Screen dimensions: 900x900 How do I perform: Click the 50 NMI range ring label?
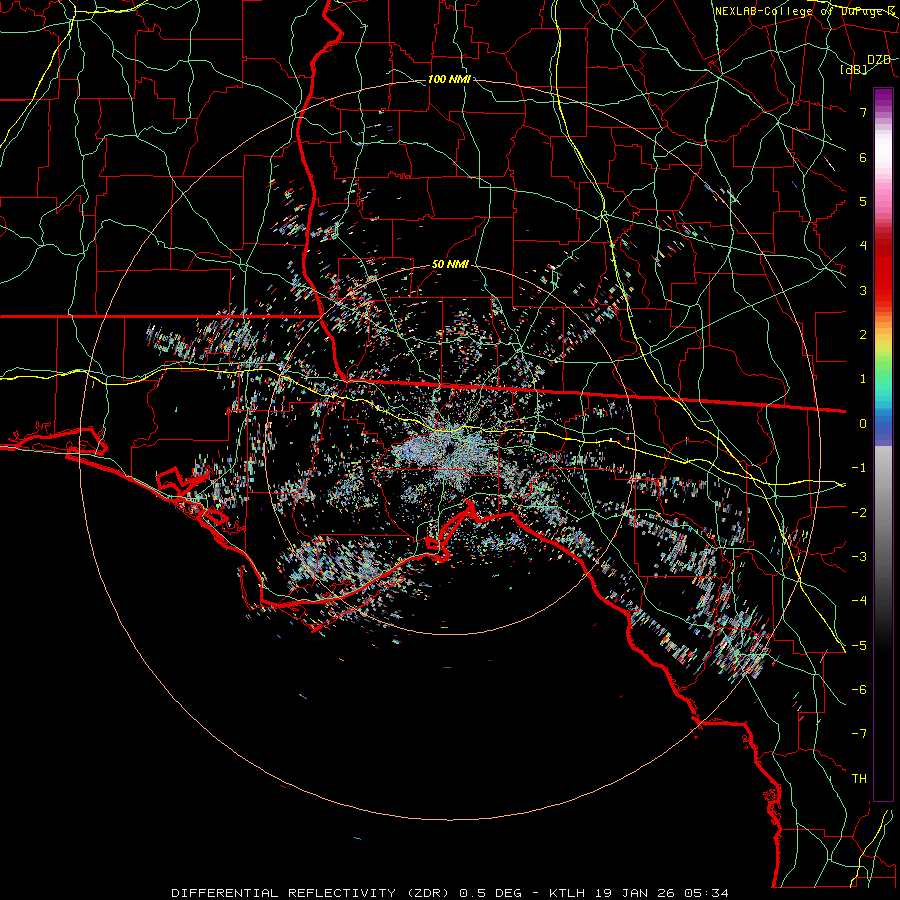point(451,265)
